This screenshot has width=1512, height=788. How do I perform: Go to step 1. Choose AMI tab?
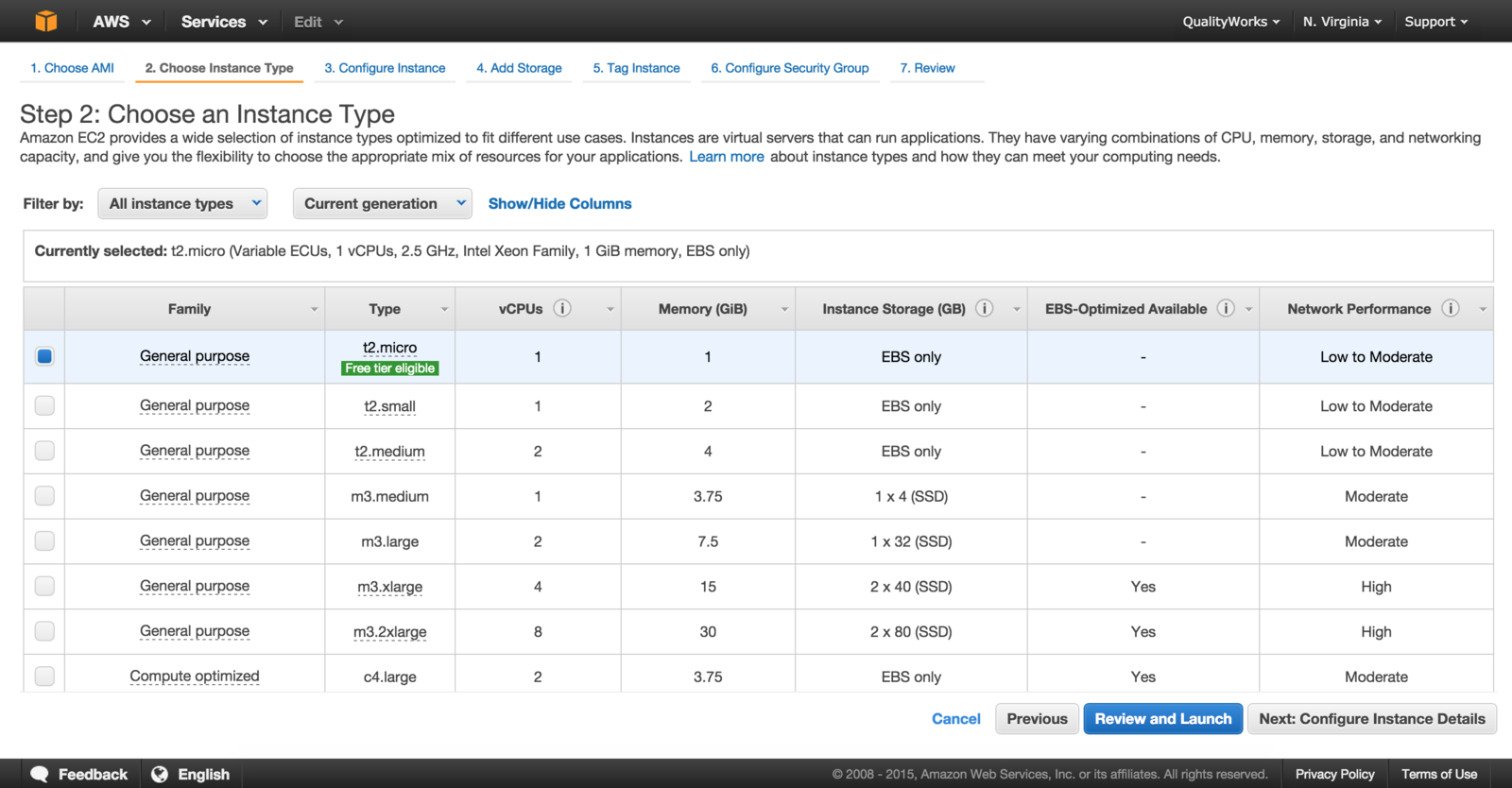pos(72,68)
